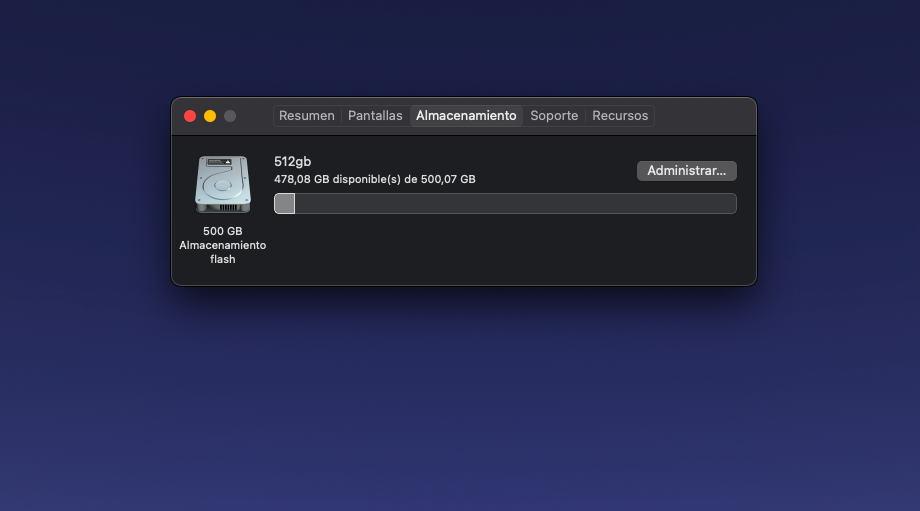920x511 pixels.
Task: Select the Almacenamiento tab
Action: [466, 116]
